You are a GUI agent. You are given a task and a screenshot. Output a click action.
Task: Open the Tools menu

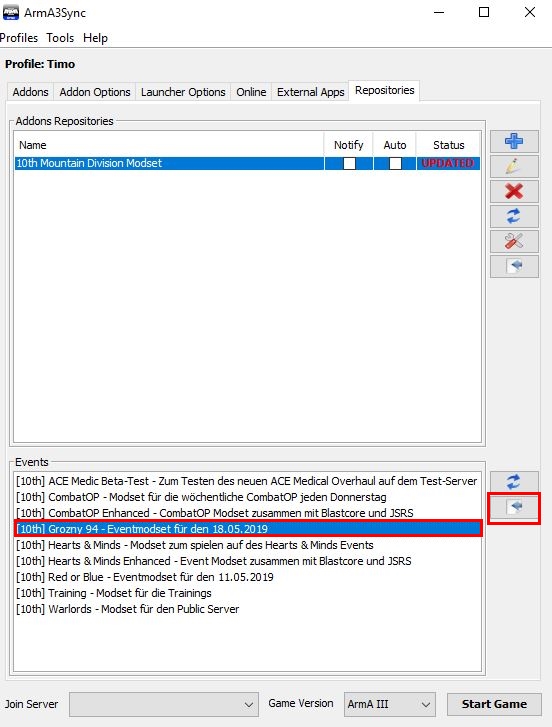click(60, 38)
